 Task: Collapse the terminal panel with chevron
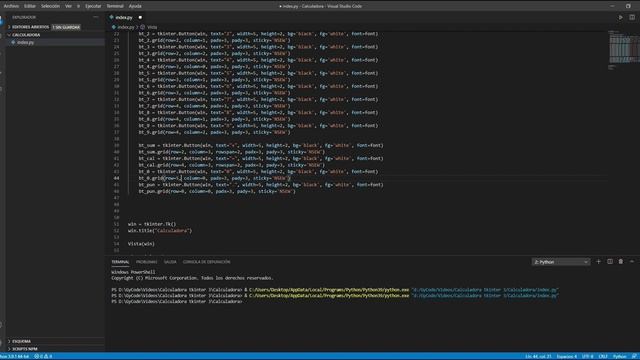[632, 262]
